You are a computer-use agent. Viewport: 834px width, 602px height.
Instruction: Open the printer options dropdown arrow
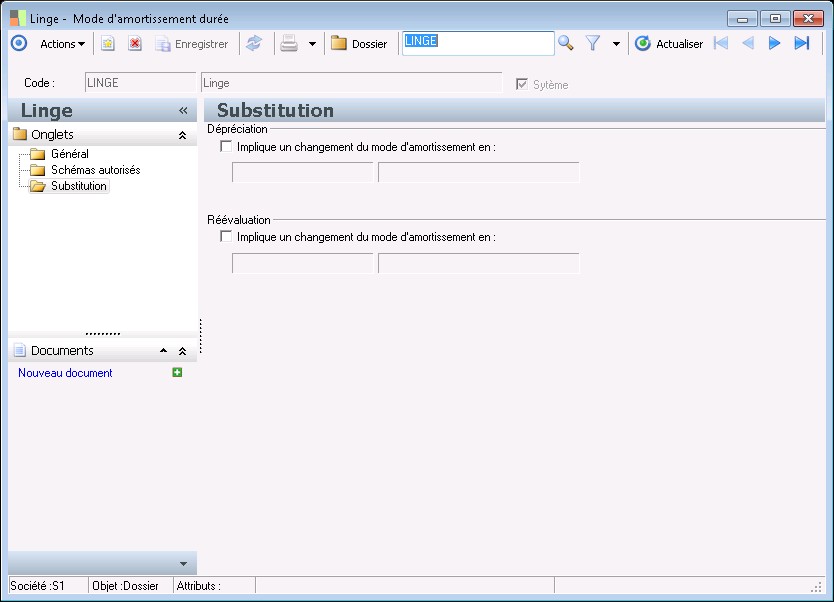coord(312,44)
